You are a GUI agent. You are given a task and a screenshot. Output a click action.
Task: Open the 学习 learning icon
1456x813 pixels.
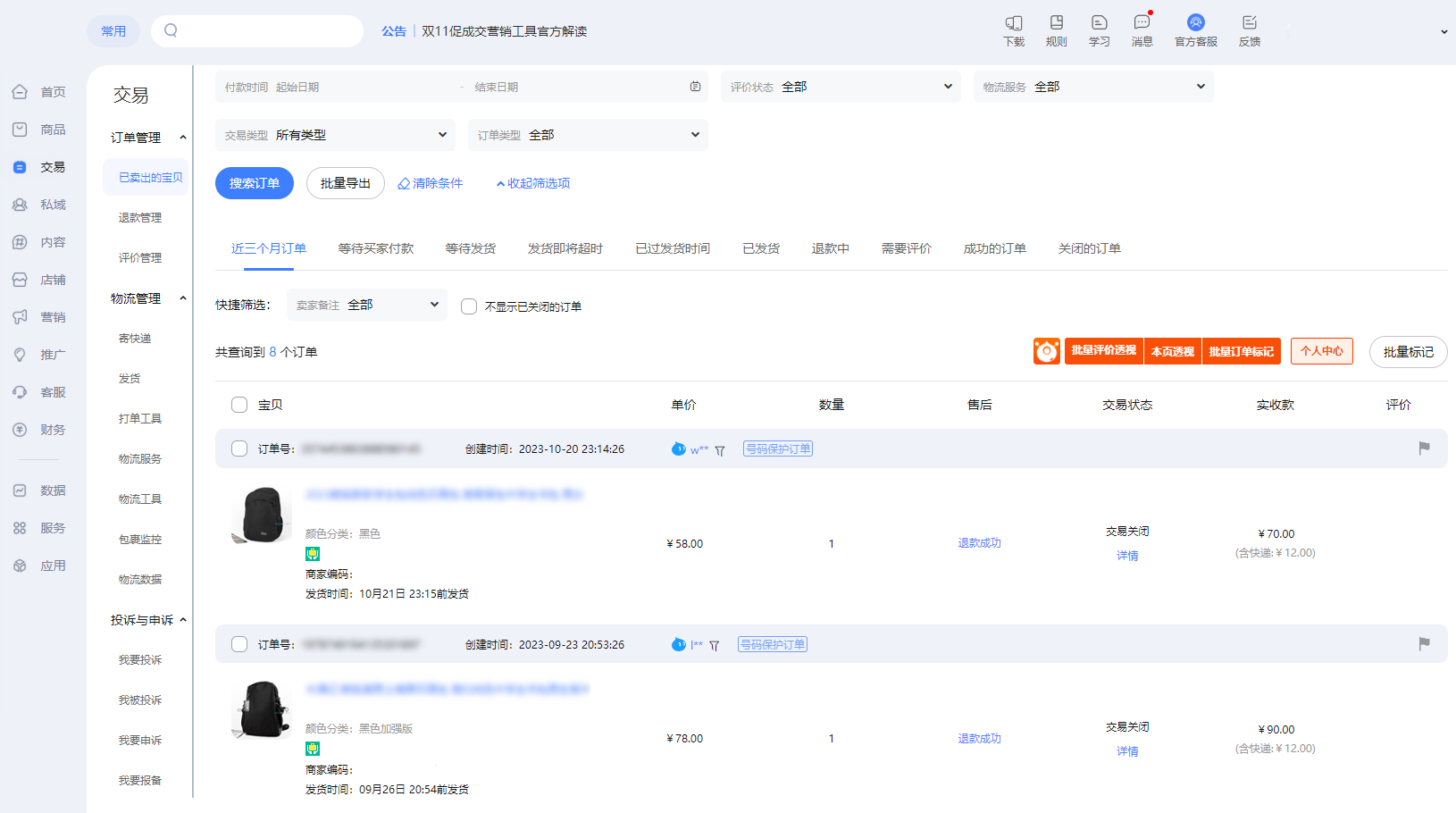pos(1099,23)
